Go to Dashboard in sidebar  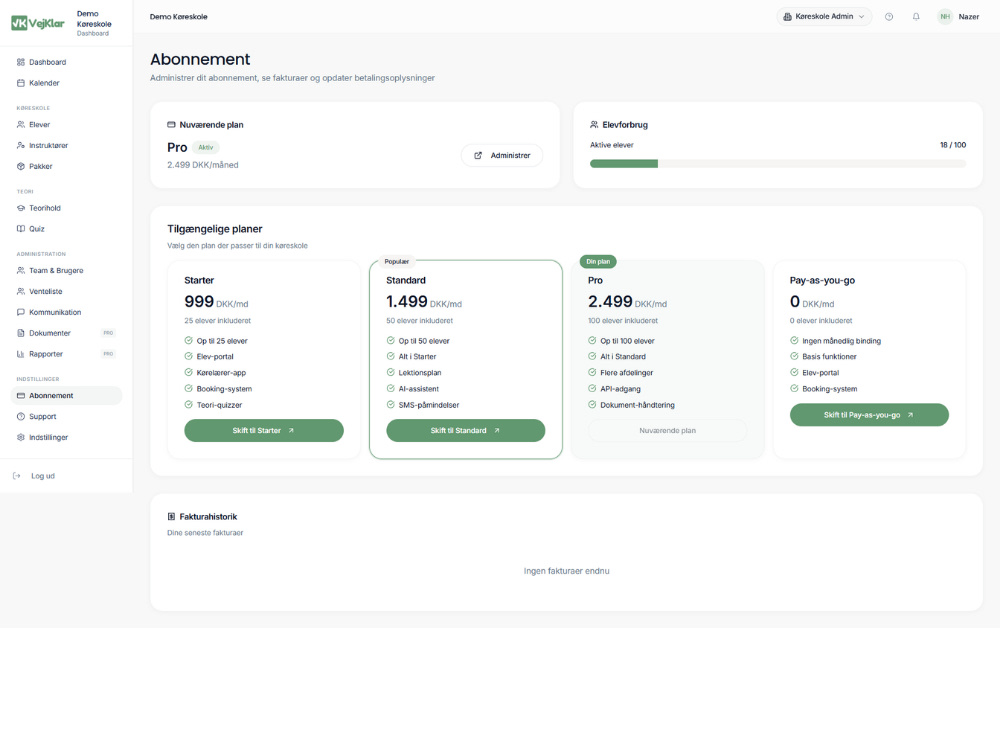coord(66,62)
